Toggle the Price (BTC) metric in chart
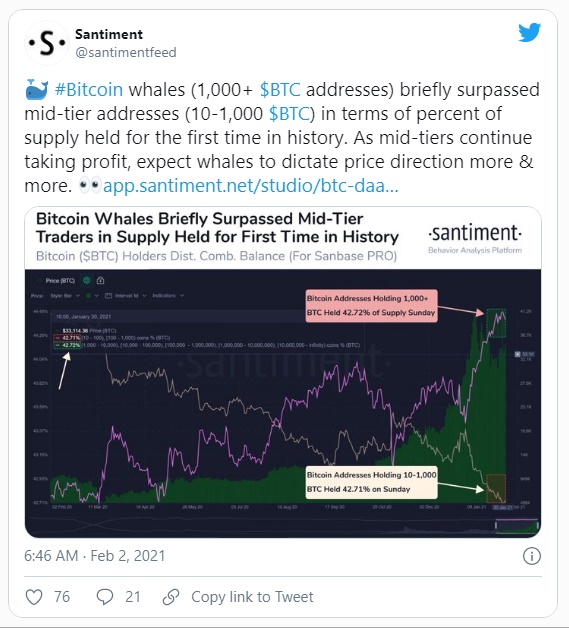The width and height of the screenshot is (569, 628). 60,281
